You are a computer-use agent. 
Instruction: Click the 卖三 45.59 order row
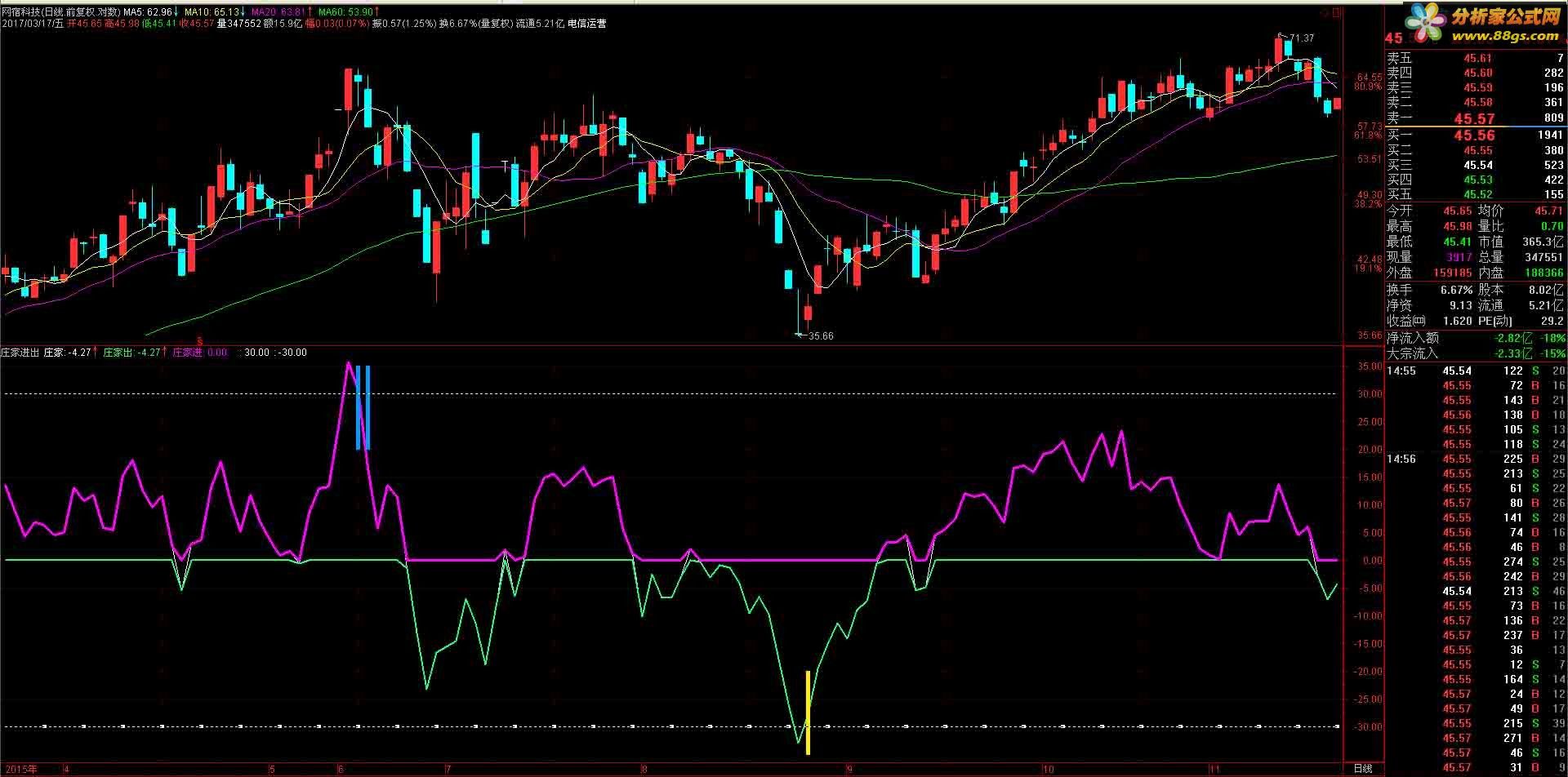point(1475,87)
